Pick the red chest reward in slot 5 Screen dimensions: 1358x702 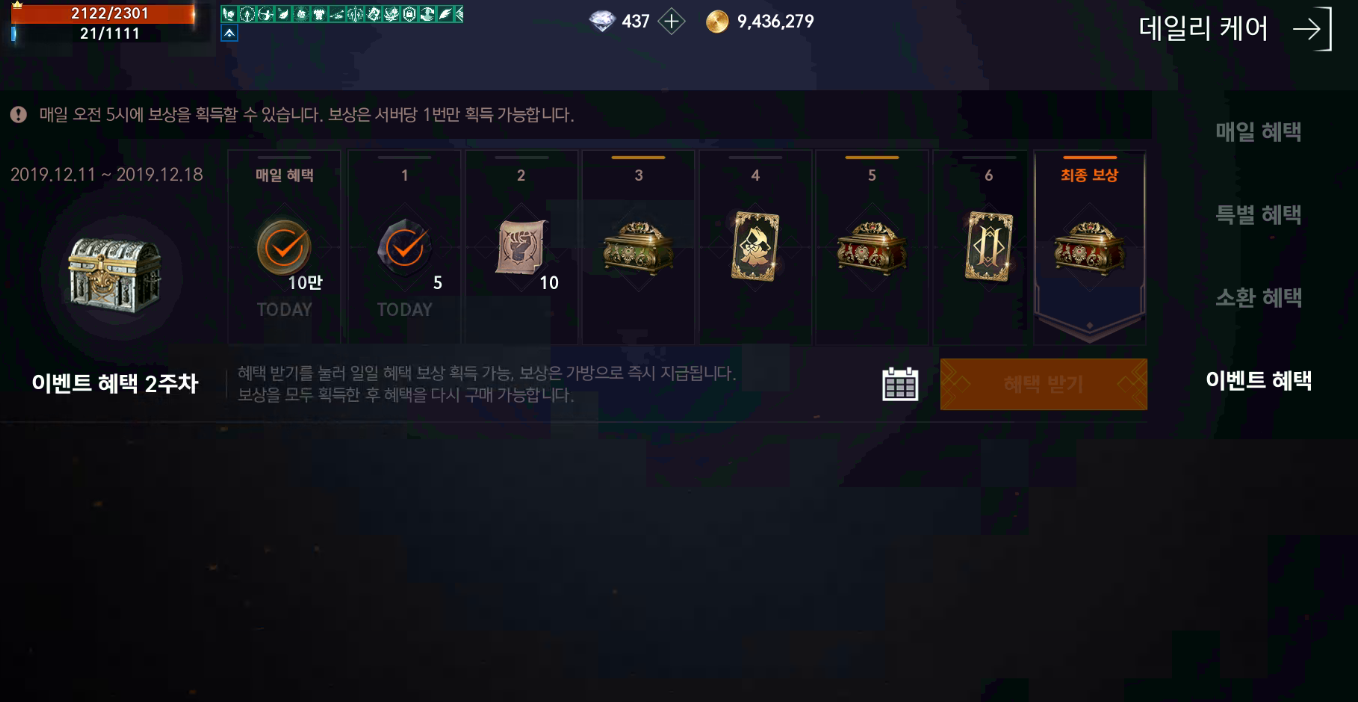pyautogui.click(x=872, y=247)
